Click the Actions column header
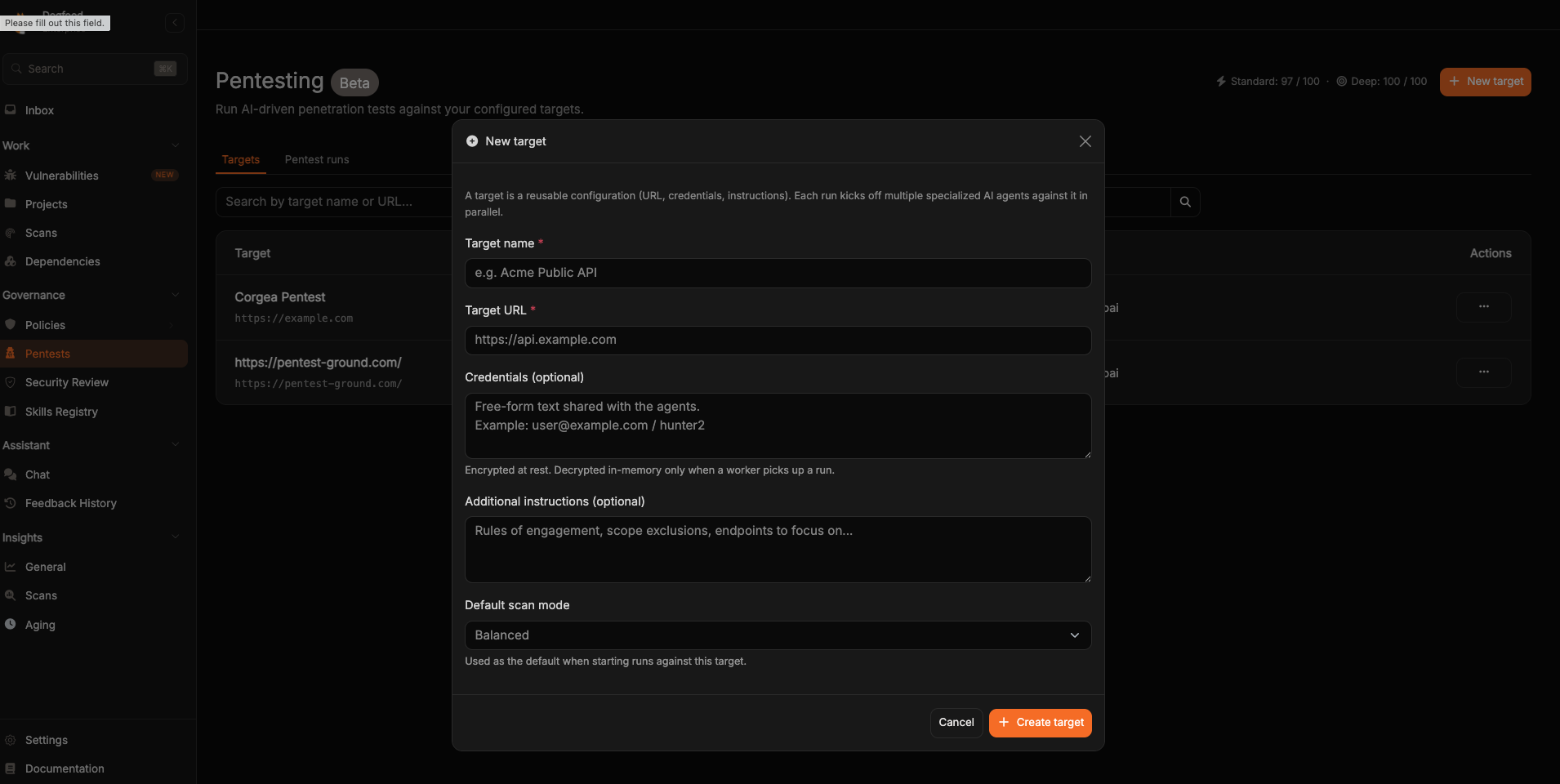The image size is (1560, 784). click(1490, 253)
